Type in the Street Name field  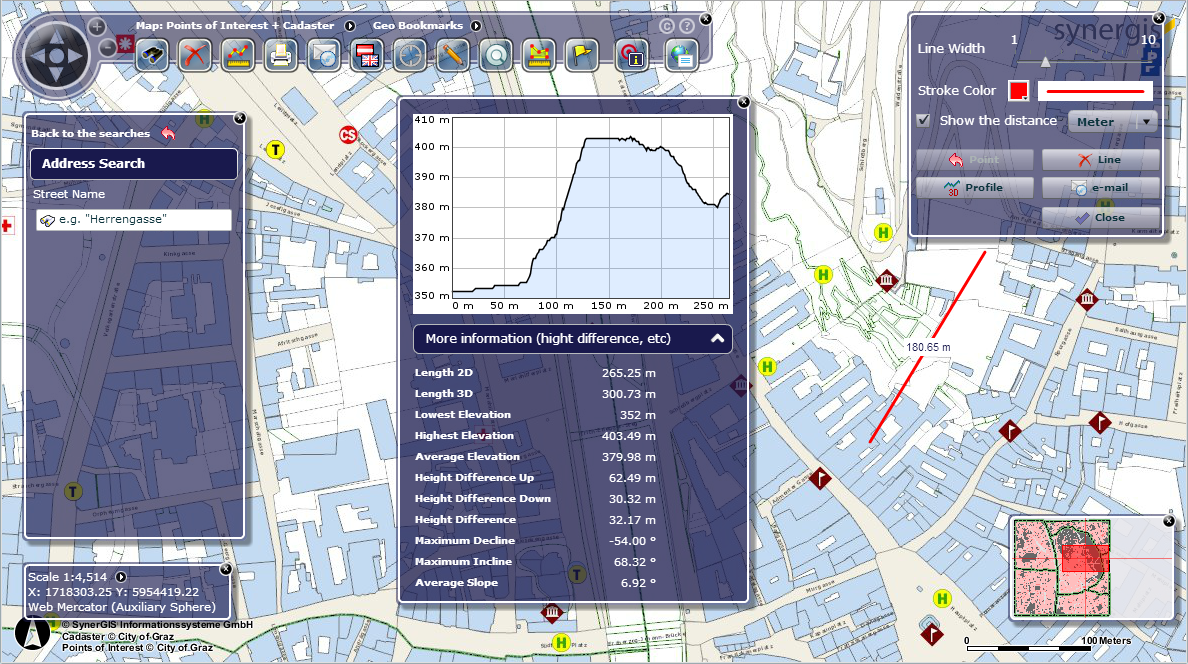[133, 220]
